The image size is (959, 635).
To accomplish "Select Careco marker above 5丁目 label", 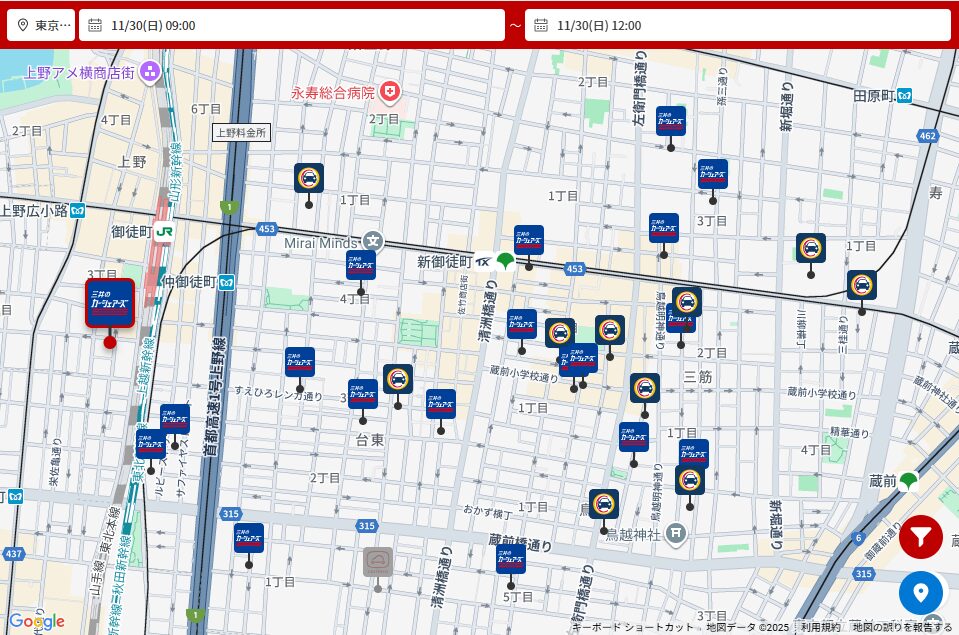I will [x=511, y=559].
